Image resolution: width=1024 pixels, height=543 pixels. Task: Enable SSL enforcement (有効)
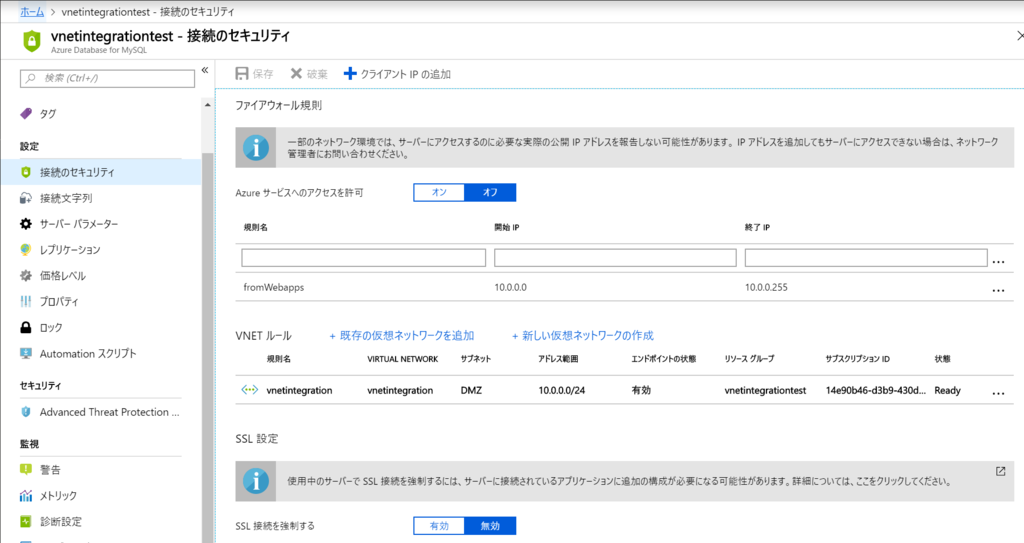point(439,525)
